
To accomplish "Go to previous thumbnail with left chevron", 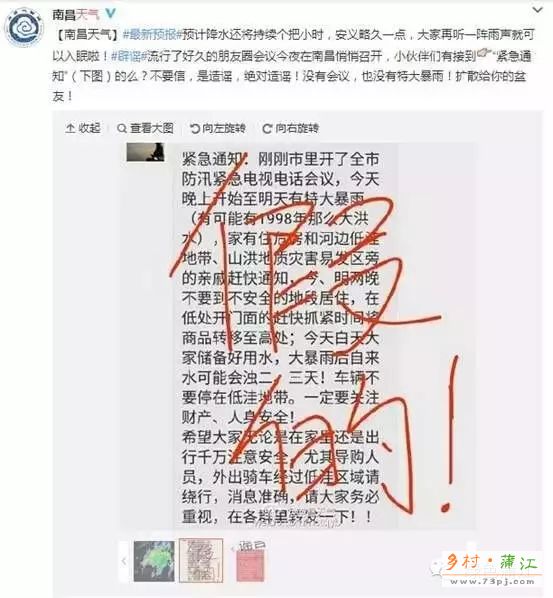I will coord(124,561).
